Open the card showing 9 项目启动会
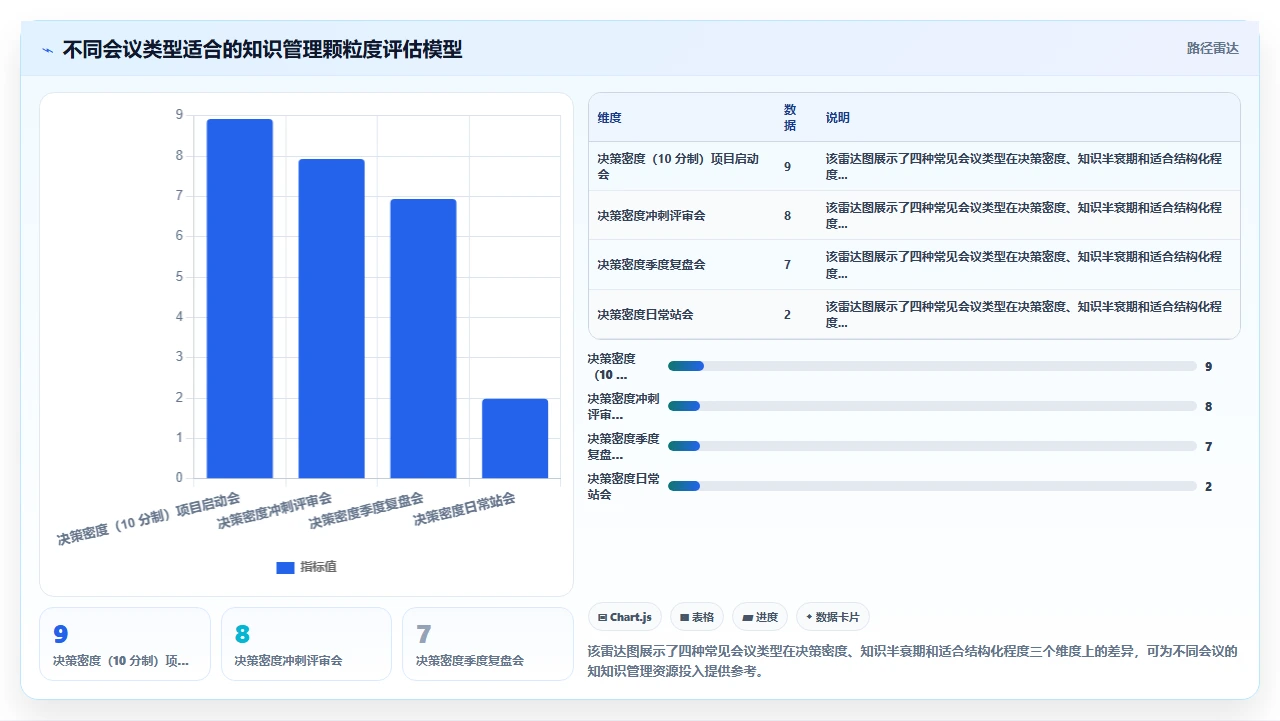The image size is (1280, 721). coord(125,644)
